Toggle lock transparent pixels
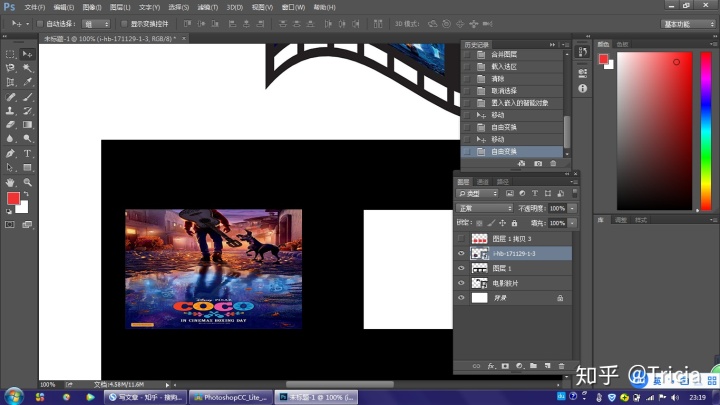This screenshot has height=405, width=720. 479,223
